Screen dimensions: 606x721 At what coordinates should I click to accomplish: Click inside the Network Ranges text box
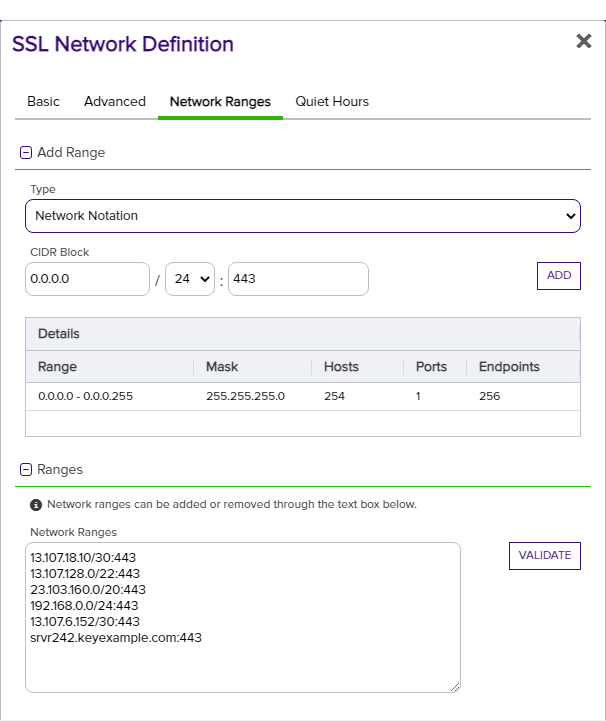point(243,618)
